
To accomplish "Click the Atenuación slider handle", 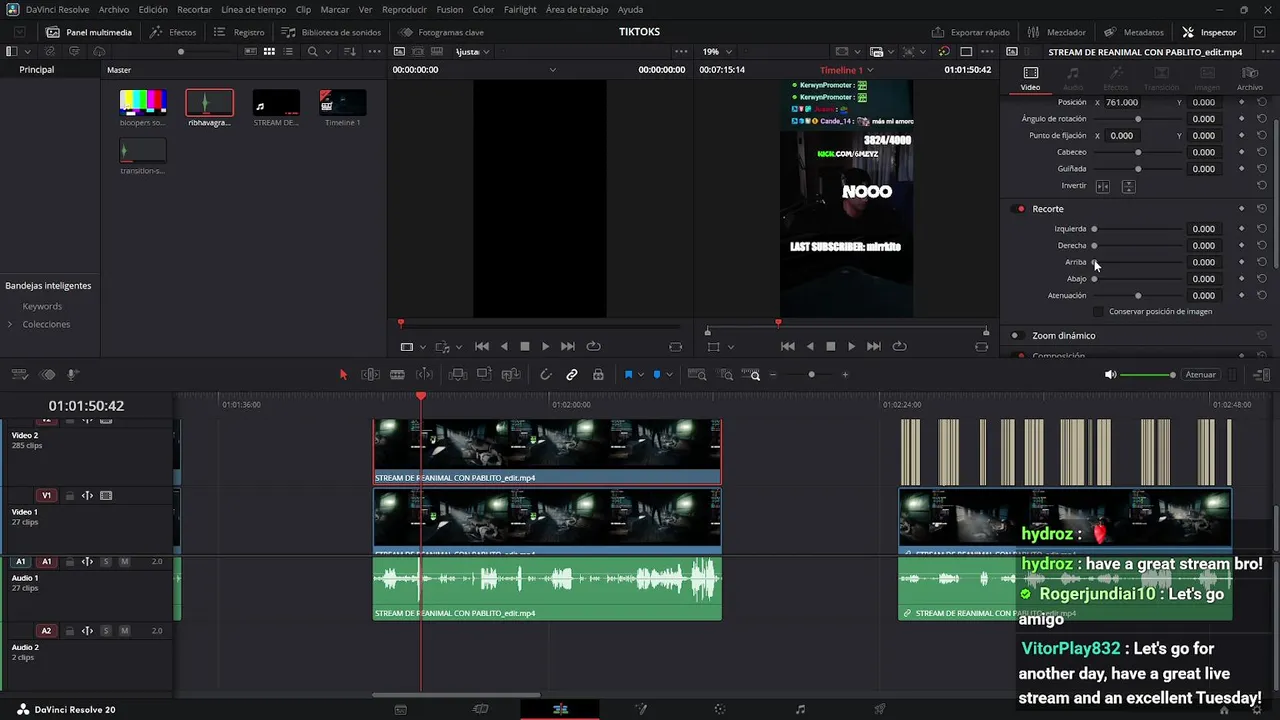I will point(1138,296).
